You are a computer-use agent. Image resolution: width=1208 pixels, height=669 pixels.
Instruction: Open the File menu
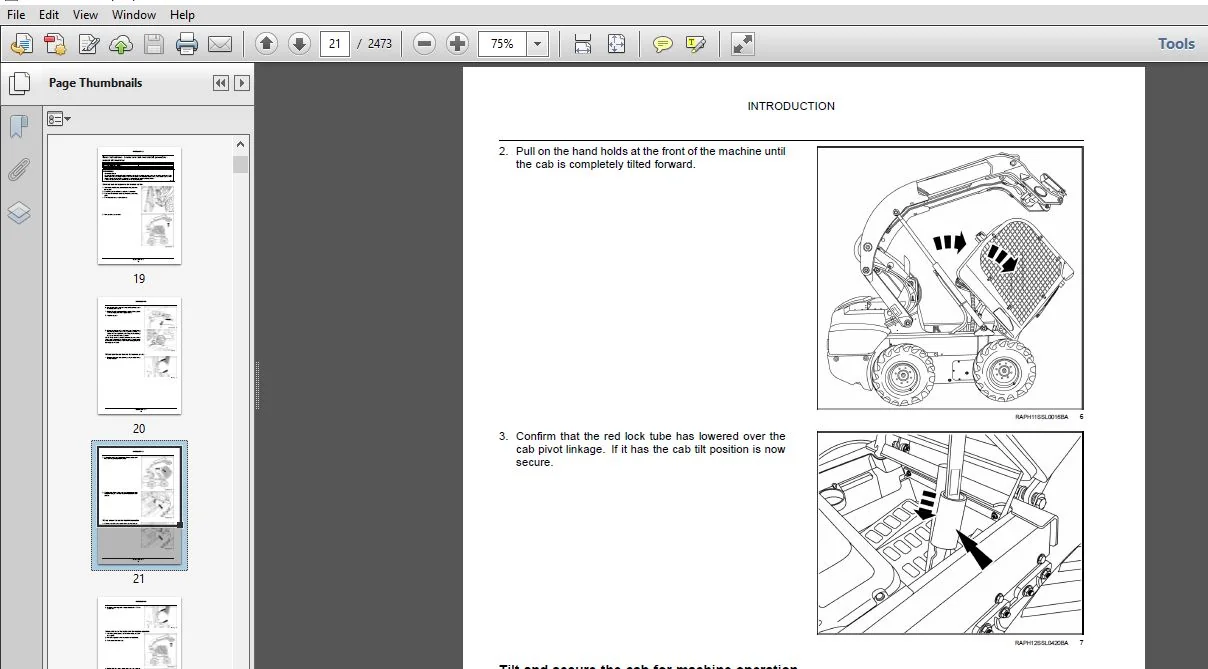click(x=16, y=15)
